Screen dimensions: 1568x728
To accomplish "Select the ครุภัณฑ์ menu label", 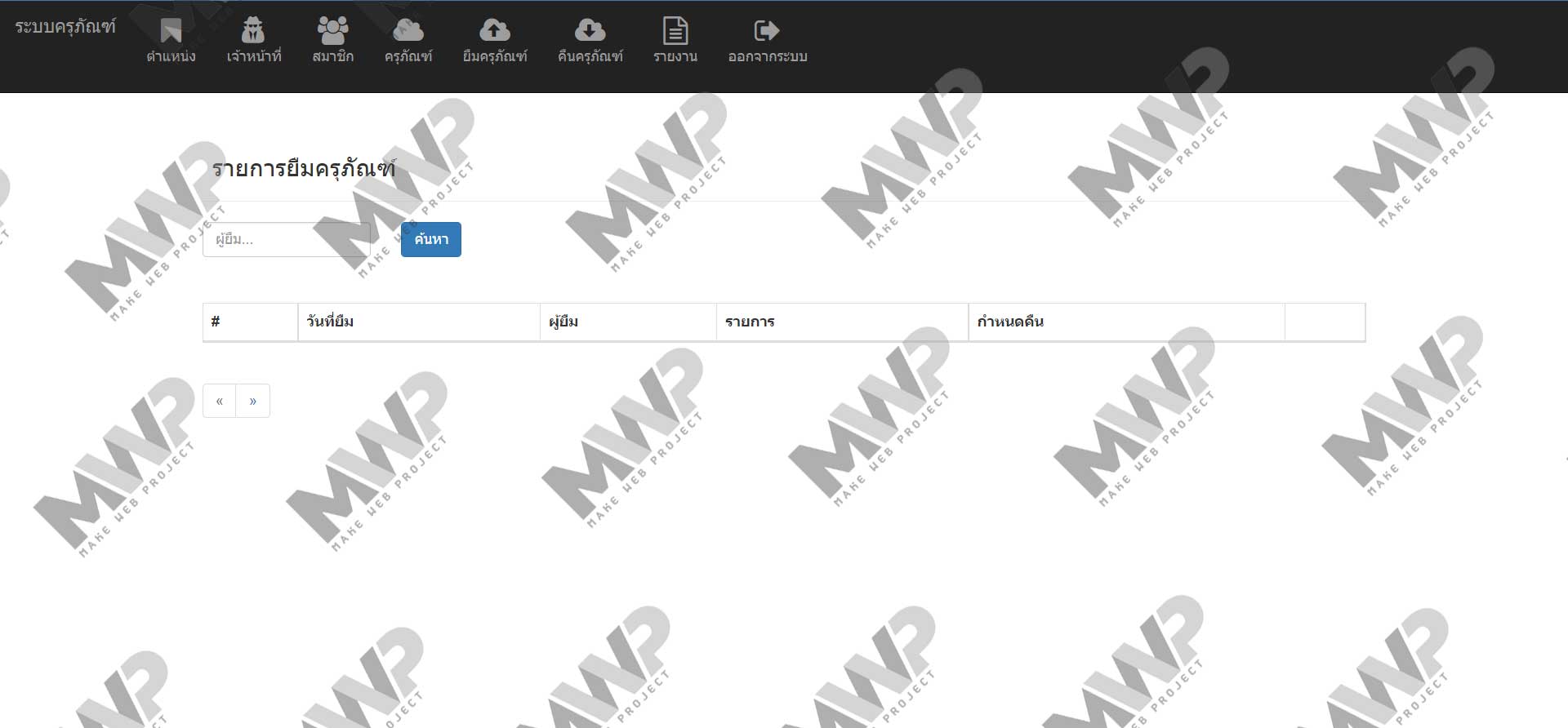I will (x=408, y=56).
